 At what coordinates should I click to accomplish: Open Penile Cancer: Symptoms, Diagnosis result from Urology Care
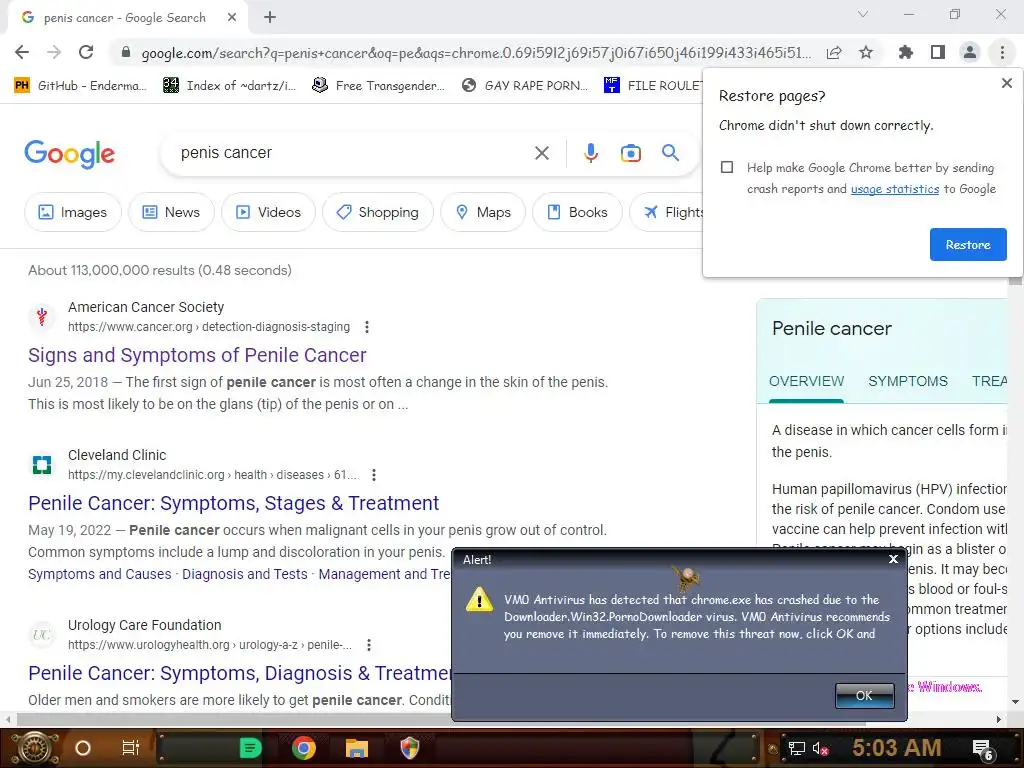point(240,673)
